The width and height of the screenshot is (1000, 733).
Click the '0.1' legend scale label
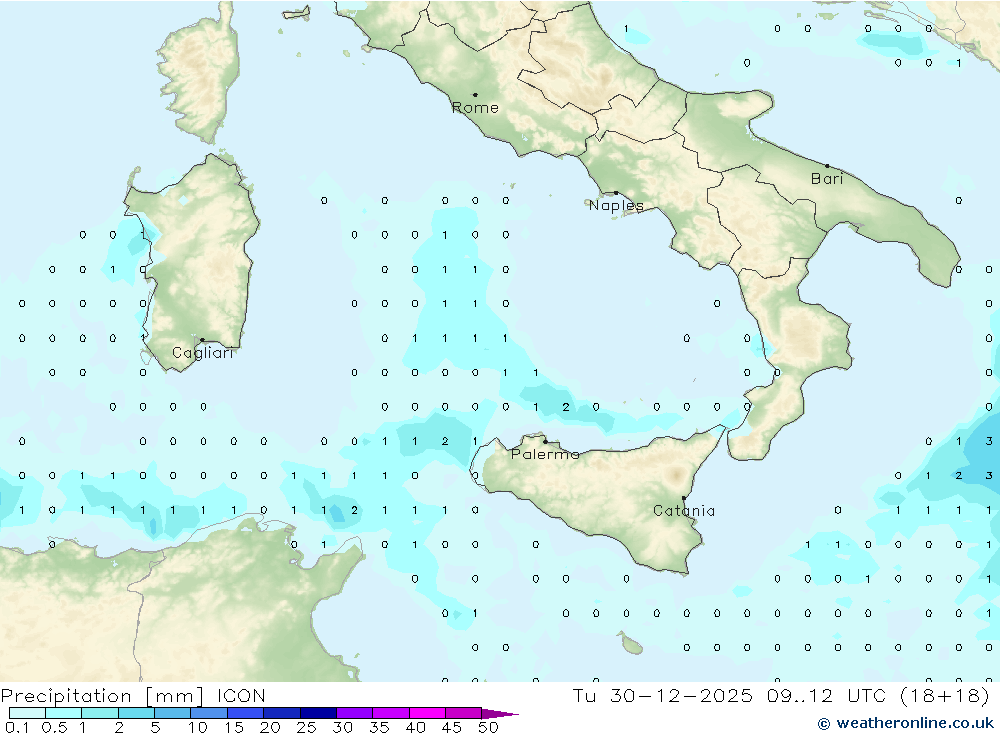click(17, 727)
